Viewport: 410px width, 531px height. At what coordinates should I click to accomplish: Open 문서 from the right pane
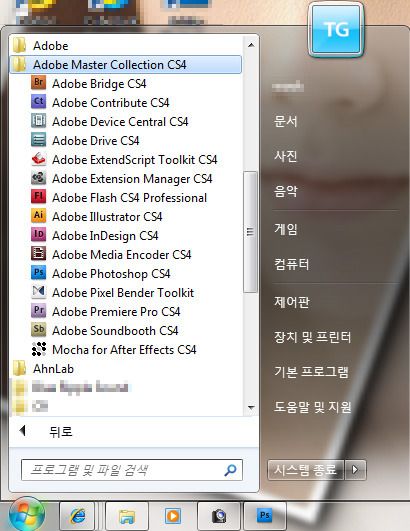coord(286,121)
